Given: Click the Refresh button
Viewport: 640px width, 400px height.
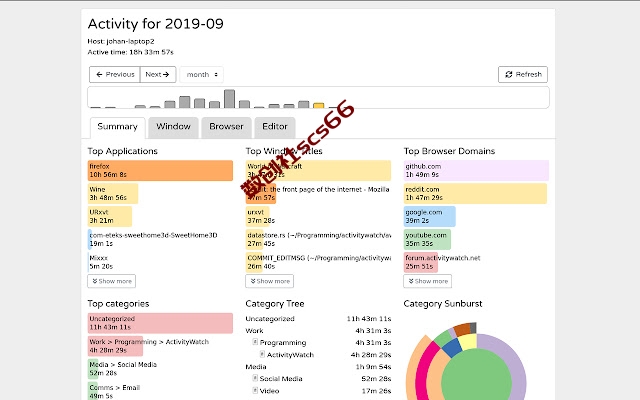Looking at the screenshot, I should 523,74.
